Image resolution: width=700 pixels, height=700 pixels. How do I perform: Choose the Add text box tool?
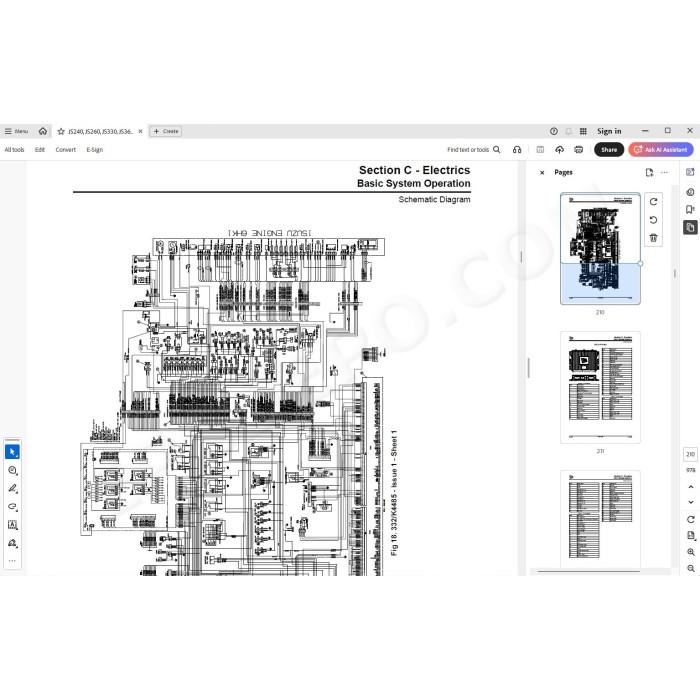click(x=12, y=525)
